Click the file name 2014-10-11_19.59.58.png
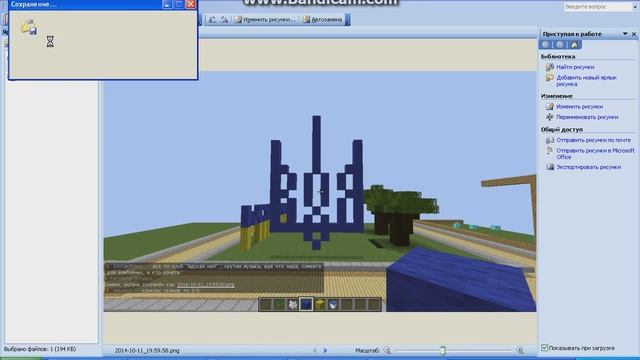640x360 pixels. click(x=147, y=351)
